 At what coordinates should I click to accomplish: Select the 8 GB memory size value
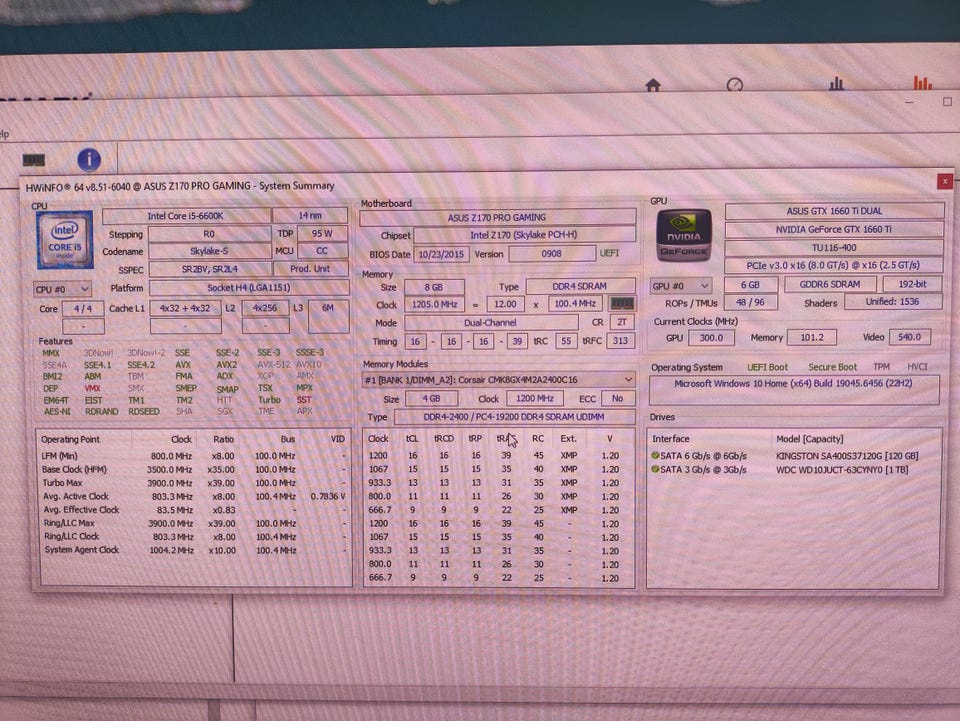434,287
